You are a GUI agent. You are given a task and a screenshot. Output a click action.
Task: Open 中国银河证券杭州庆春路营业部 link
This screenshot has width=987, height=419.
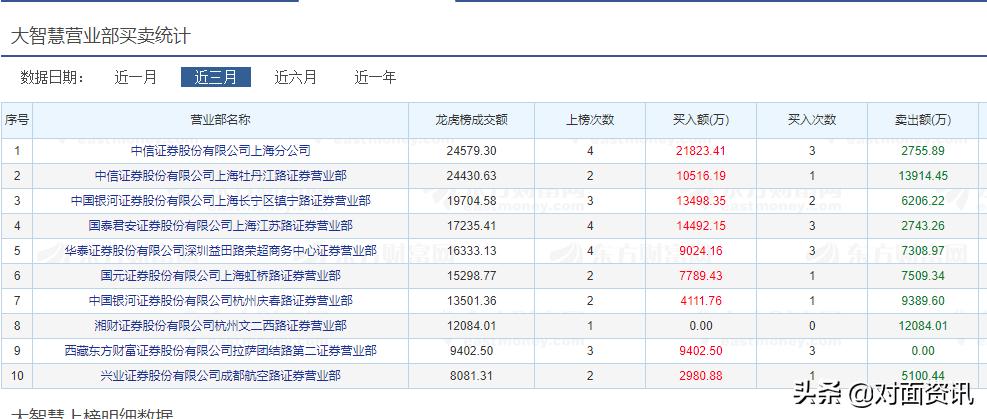point(220,301)
